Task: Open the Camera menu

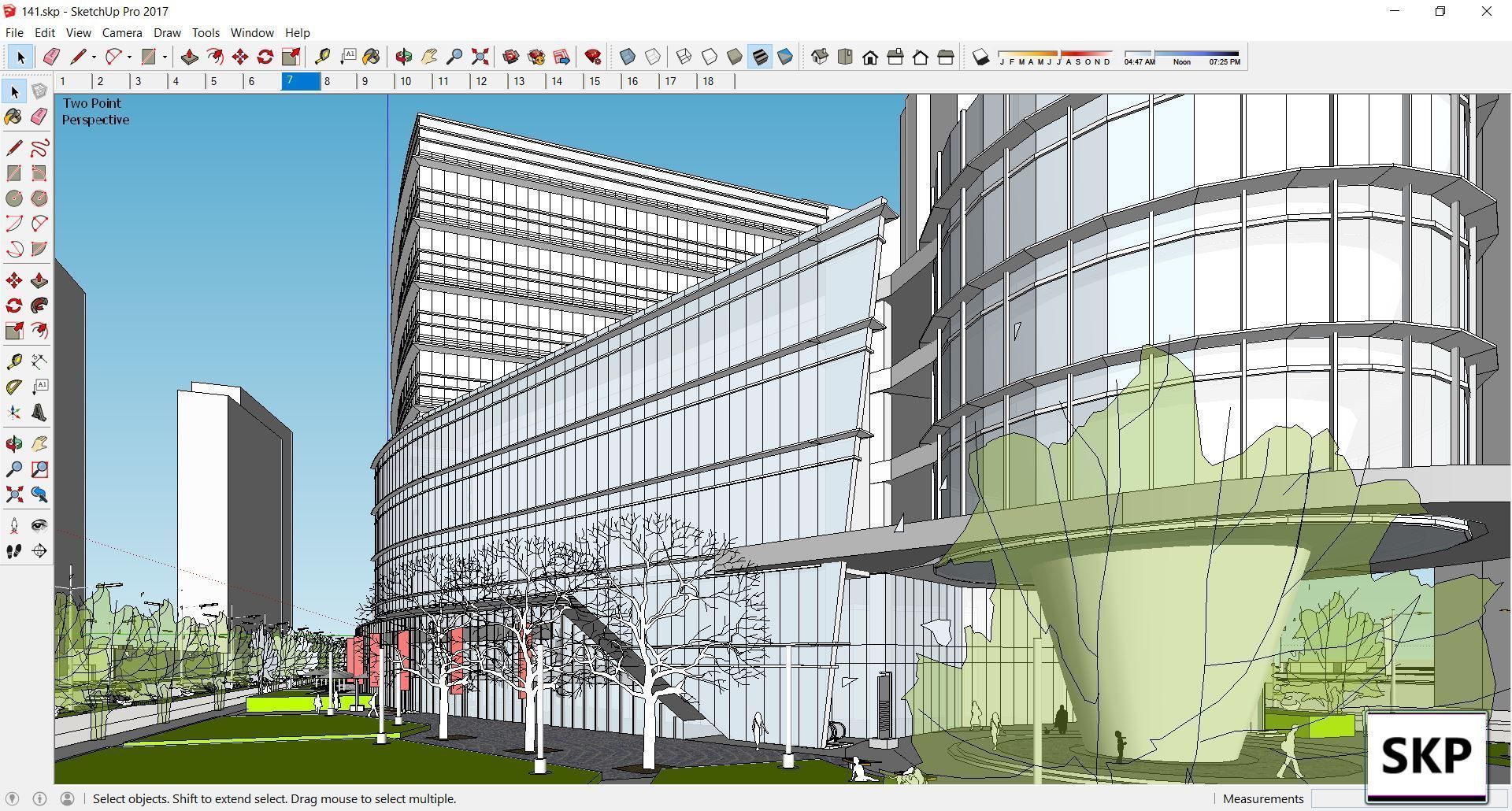Action: tap(122, 33)
